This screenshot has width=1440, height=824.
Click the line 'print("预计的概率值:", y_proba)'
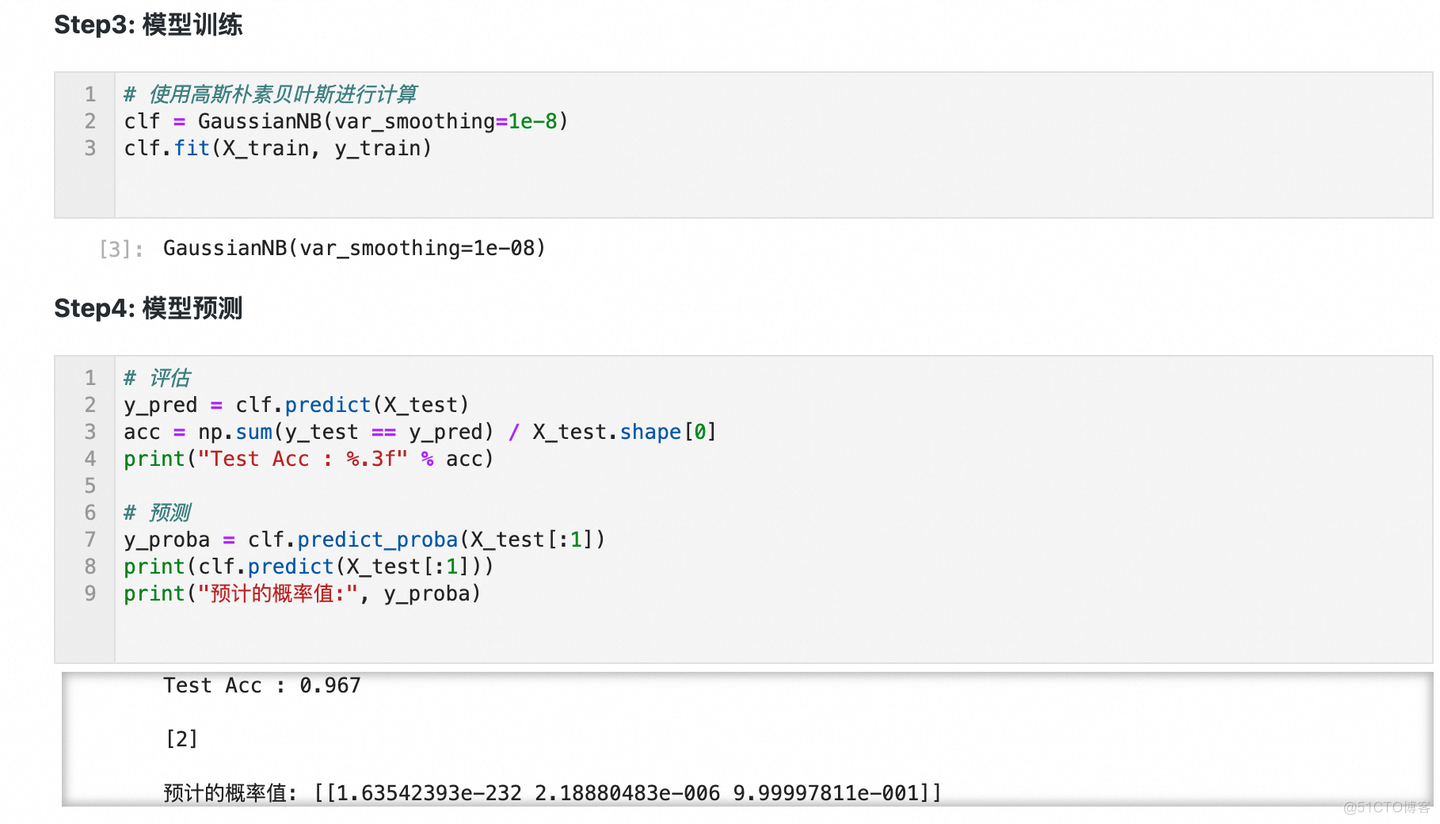(x=303, y=594)
